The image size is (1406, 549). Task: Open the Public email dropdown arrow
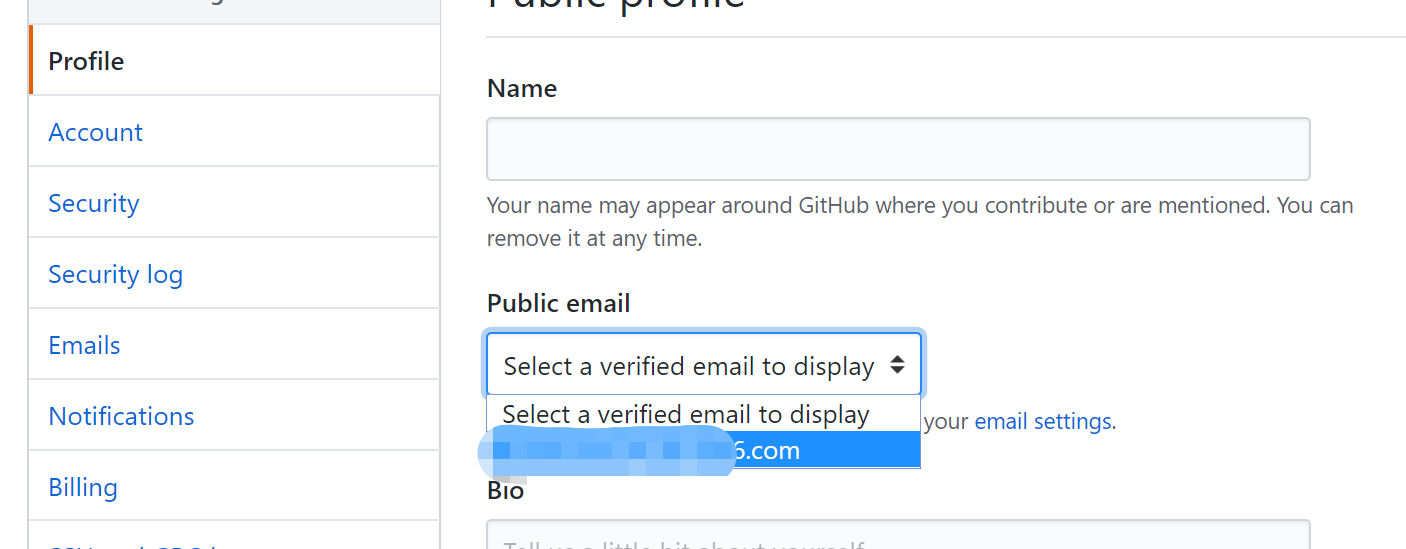pos(897,366)
